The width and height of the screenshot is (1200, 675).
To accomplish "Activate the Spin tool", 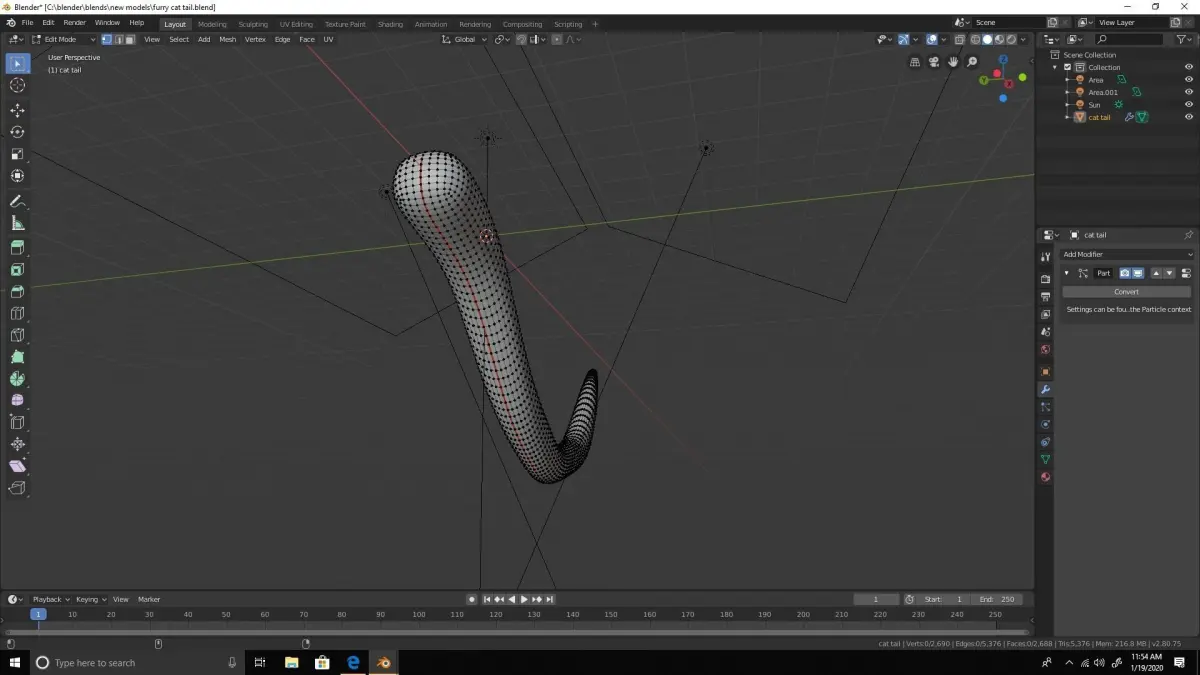I will coord(17,379).
